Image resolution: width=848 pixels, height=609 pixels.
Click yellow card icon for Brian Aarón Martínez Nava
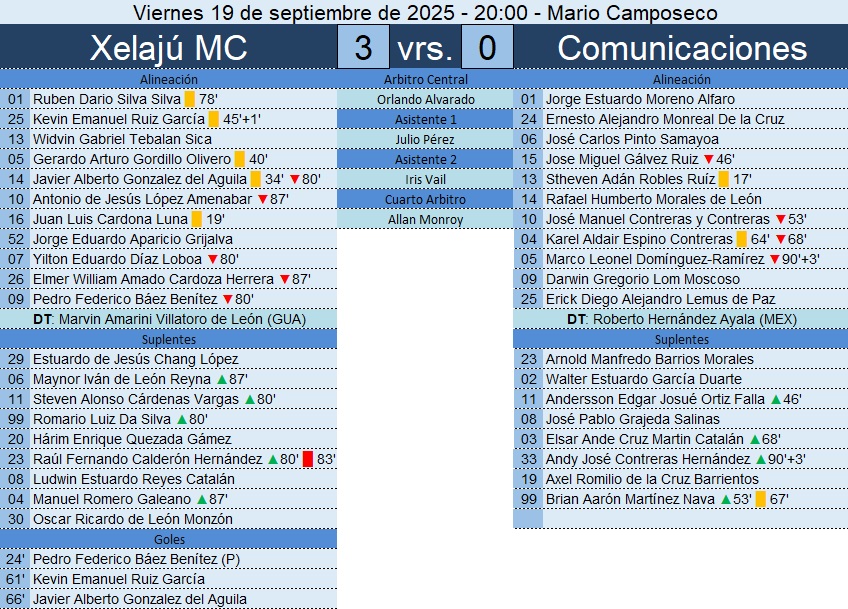tap(760, 499)
